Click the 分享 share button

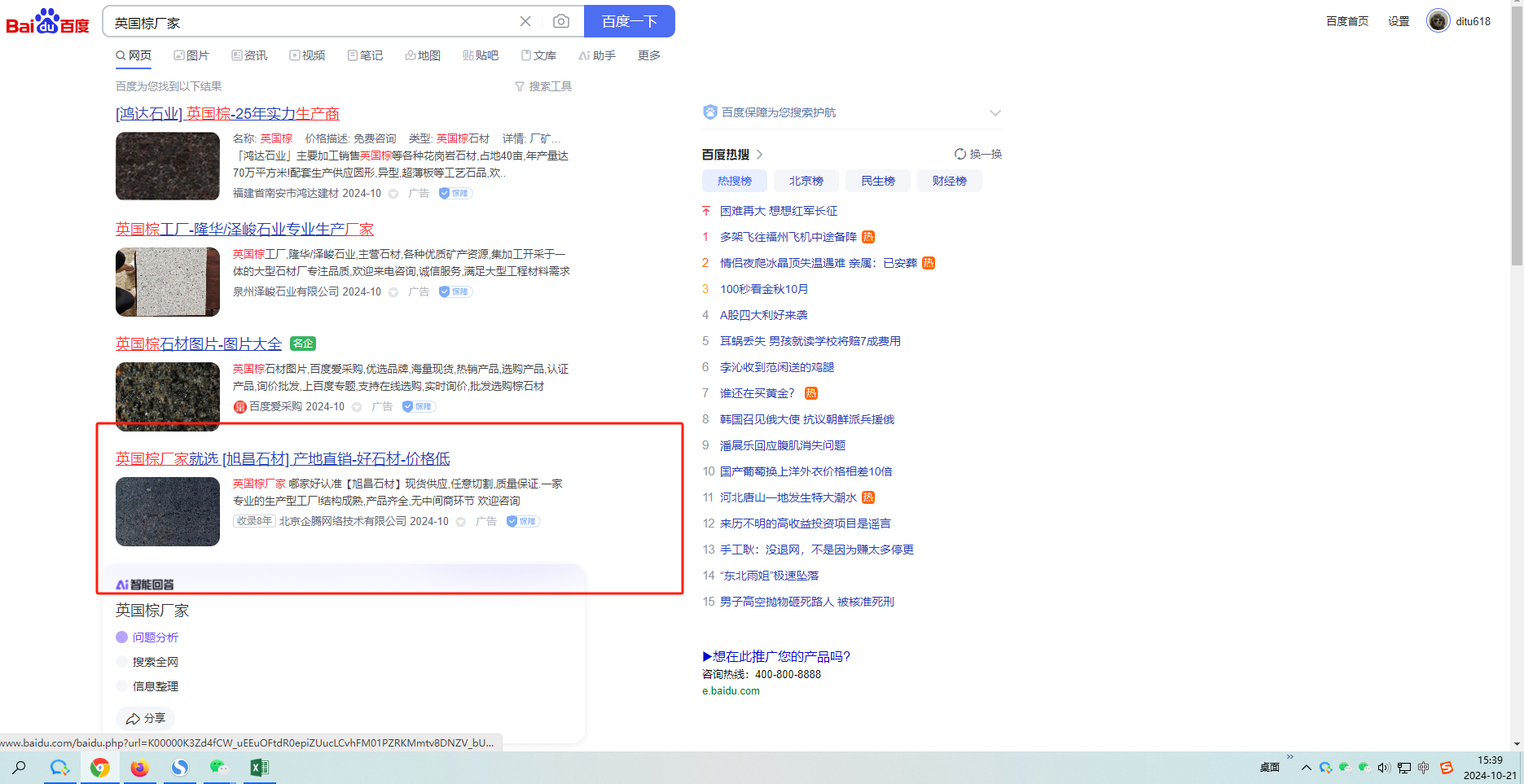click(146, 718)
